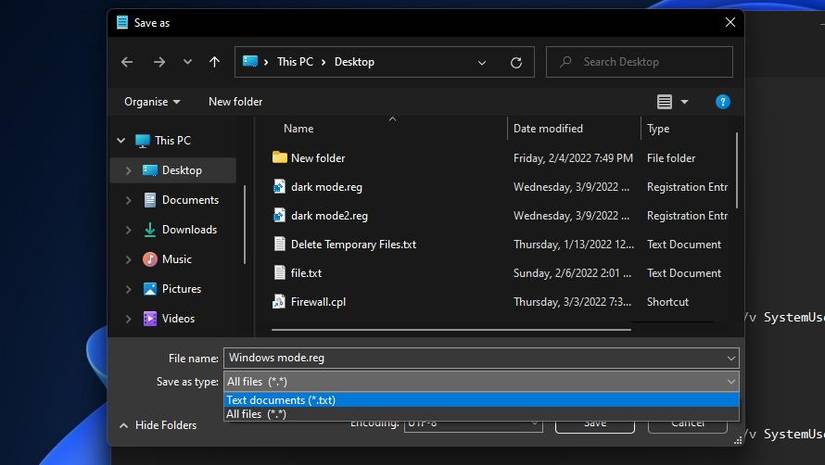Open the blue help icon

click(723, 102)
